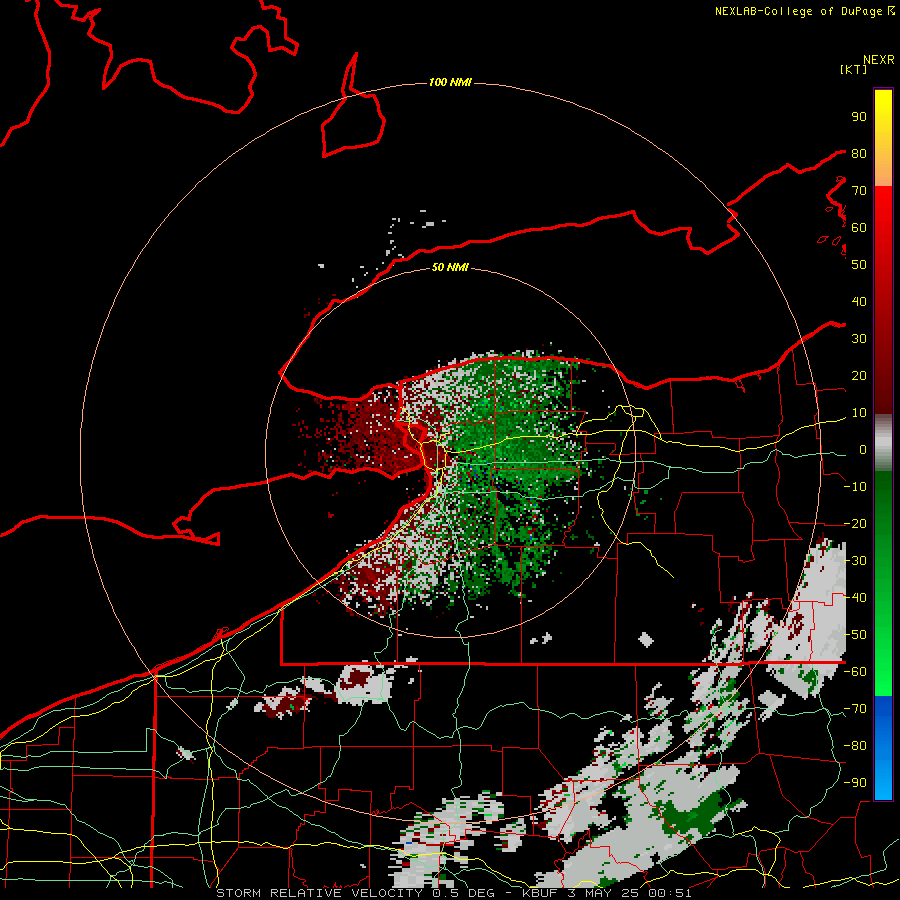This screenshot has width=900, height=900.
Task: Click the 40 value on the velocity scale
Action: (x=859, y=302)
